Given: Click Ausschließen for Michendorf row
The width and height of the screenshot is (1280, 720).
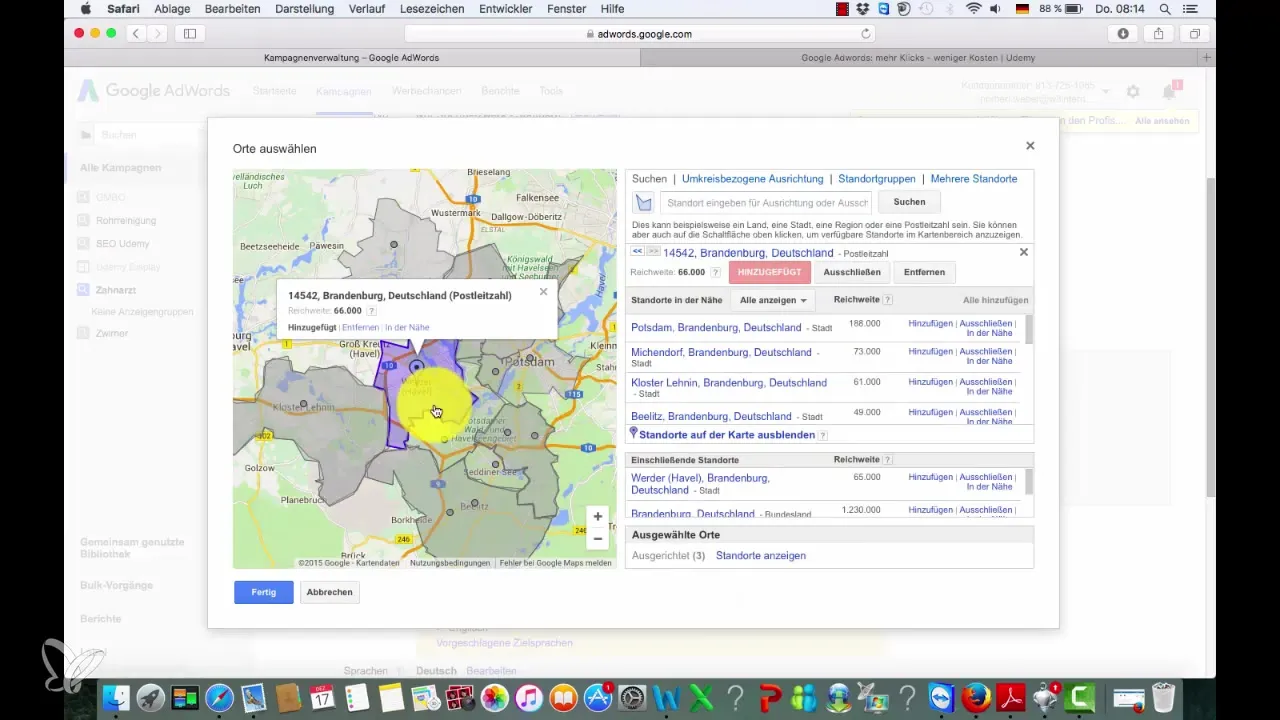Looking at the screenshot, I should [985, 352].
